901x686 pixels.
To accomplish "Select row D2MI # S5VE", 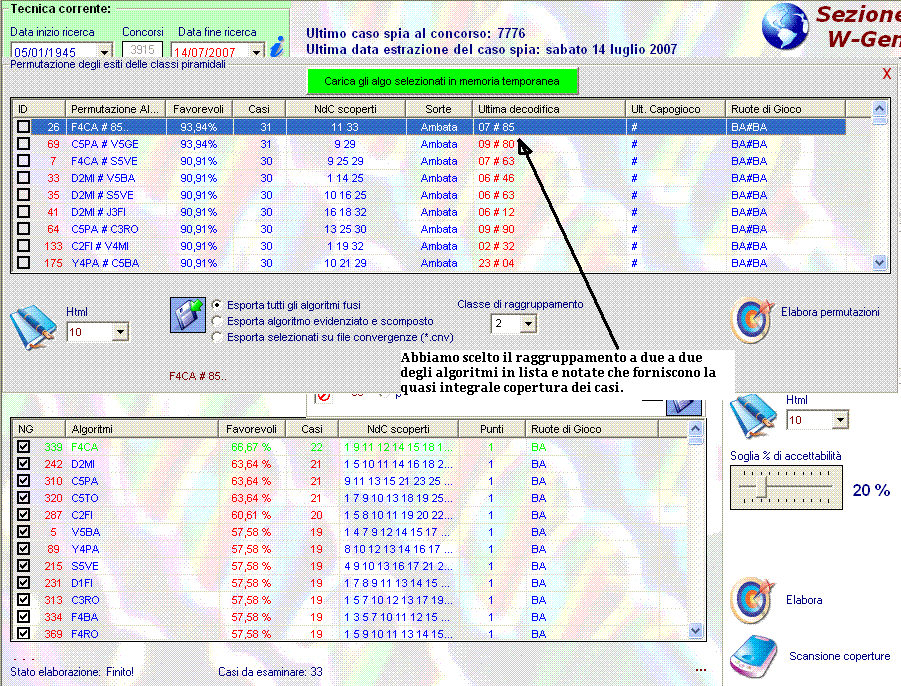I will click(428, 195).
